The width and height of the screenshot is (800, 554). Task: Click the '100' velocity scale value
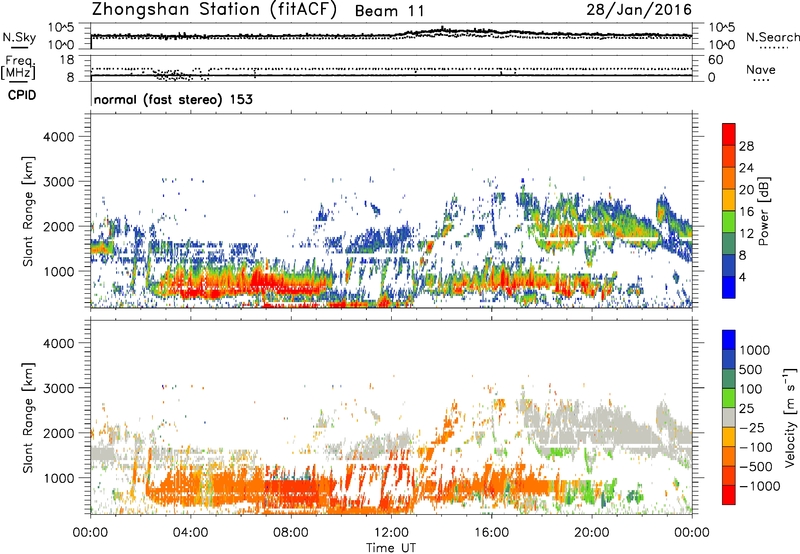[x=751, y=389]
